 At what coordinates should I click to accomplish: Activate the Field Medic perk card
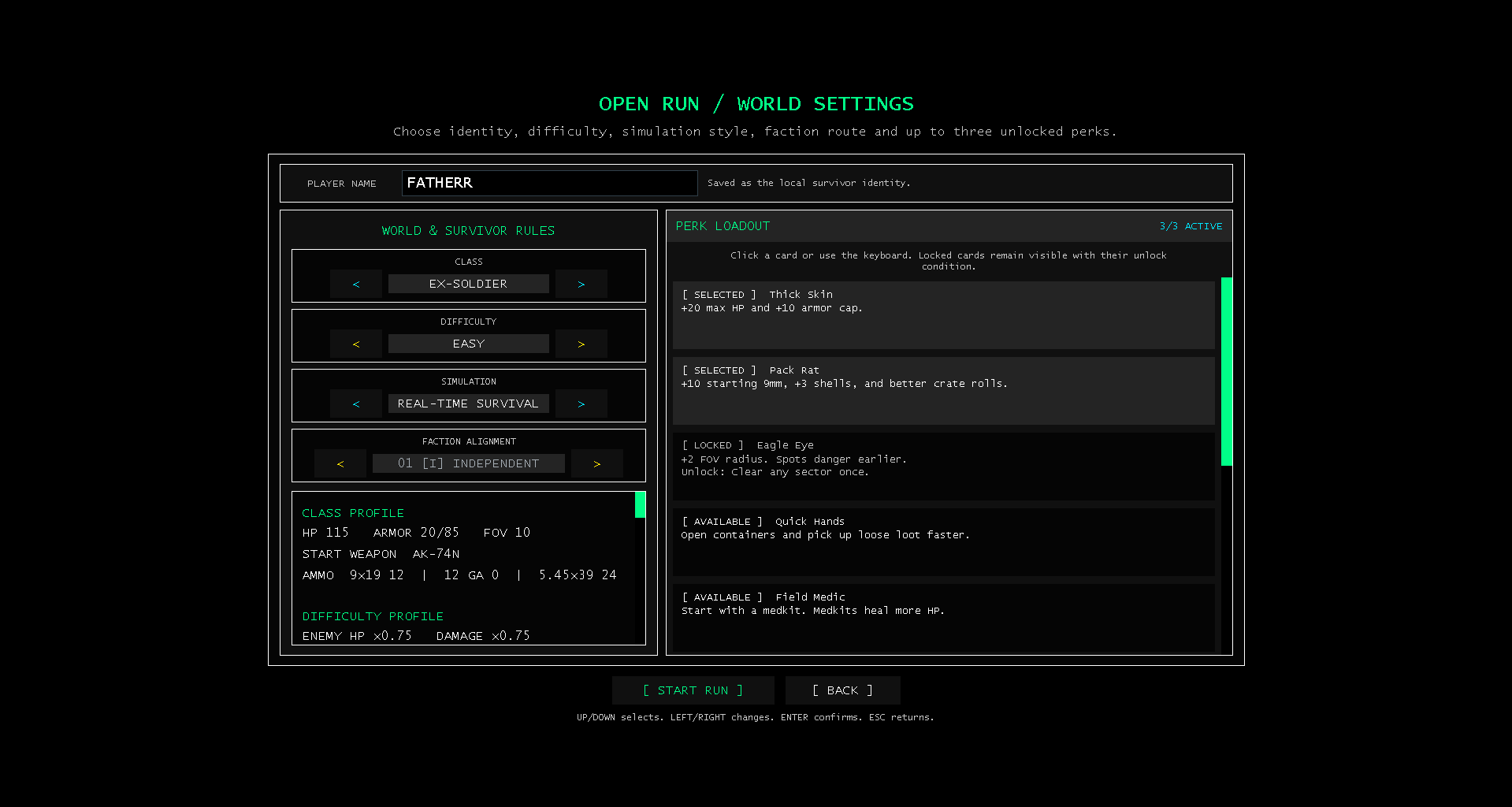coord(944,618)
